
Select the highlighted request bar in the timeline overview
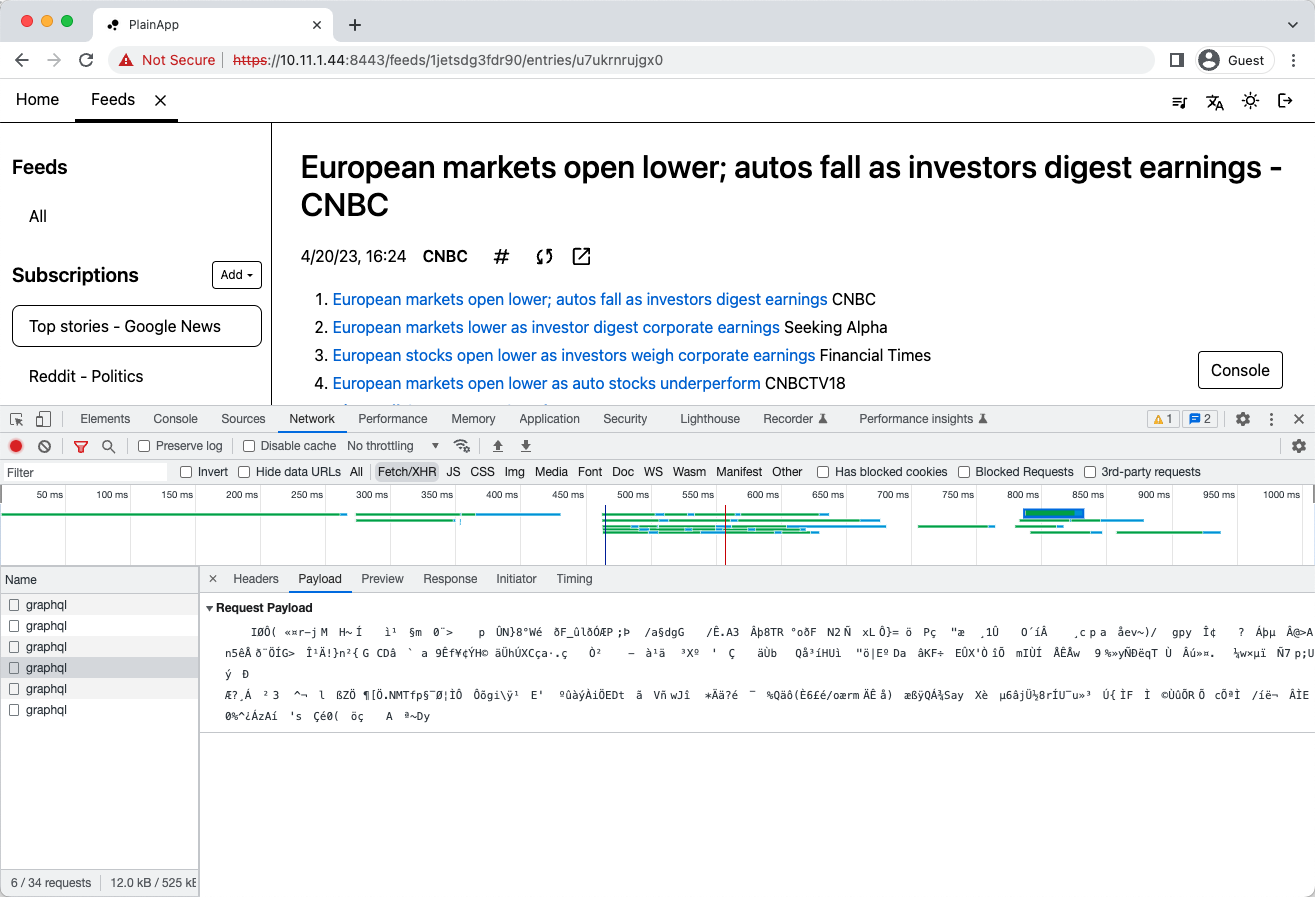coord(1053,513)
